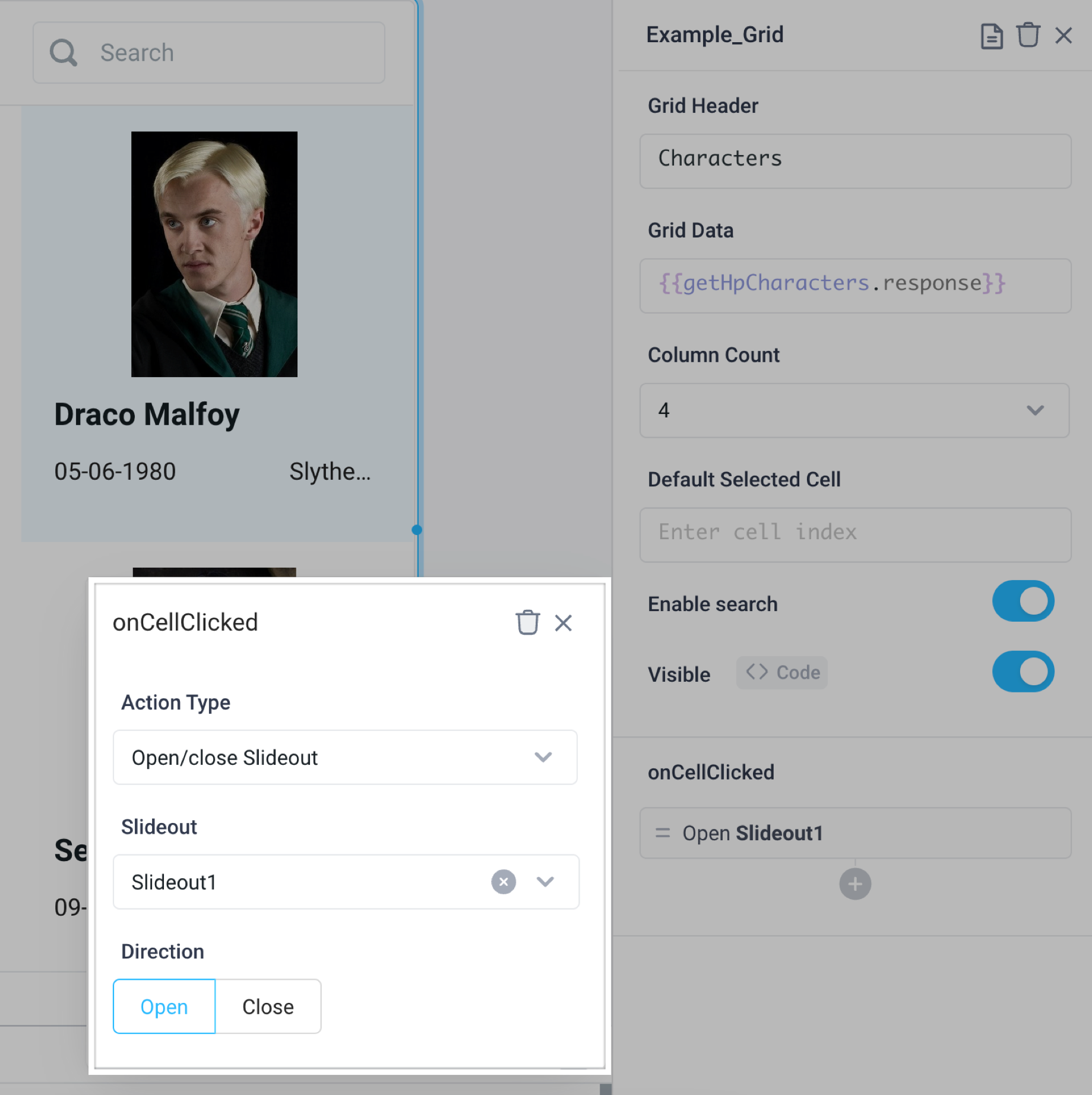Open the Column Count dropdown
This screenshot has height=1095, width=1092.
pos(1036,410)
